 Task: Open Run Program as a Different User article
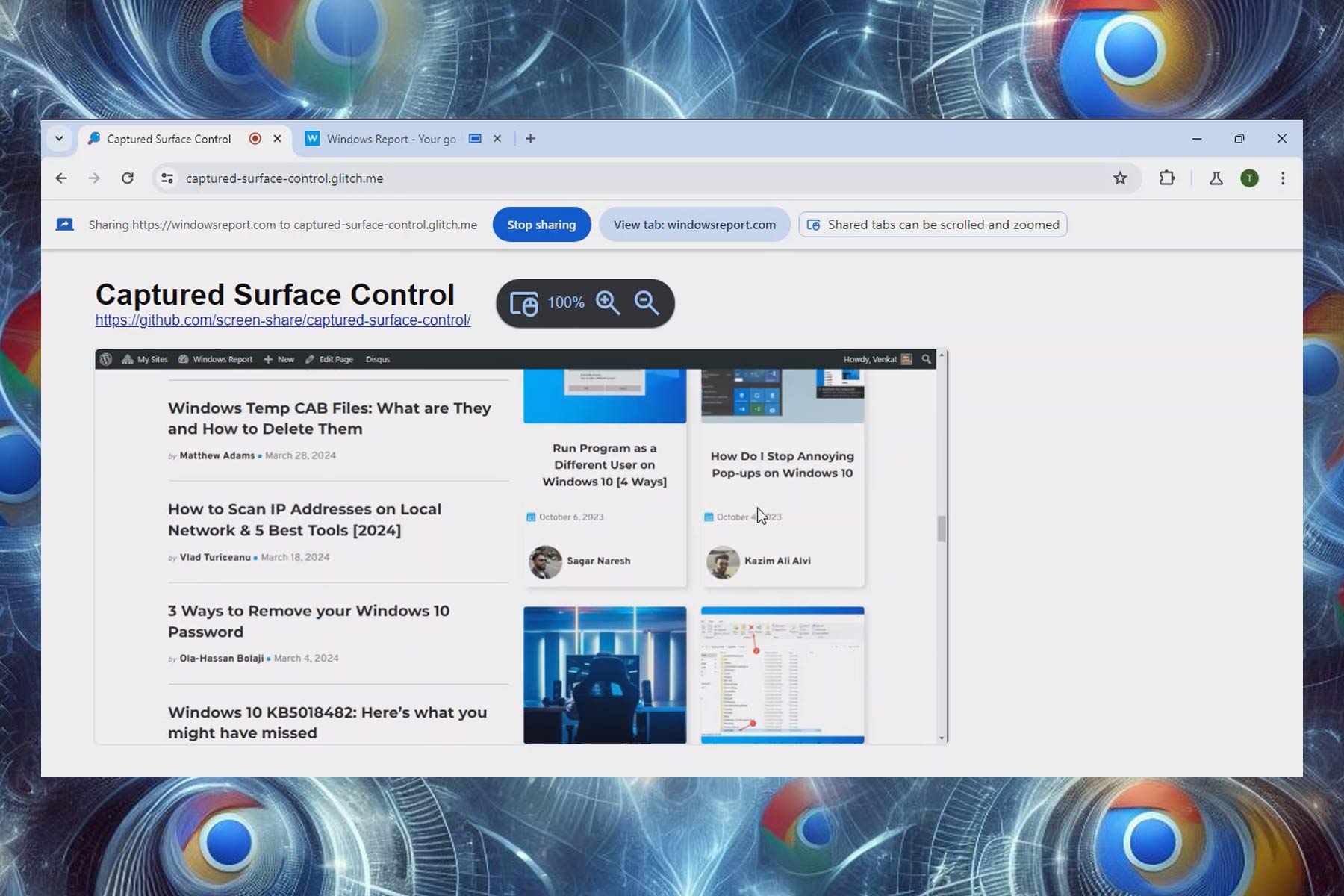(605, 464)
